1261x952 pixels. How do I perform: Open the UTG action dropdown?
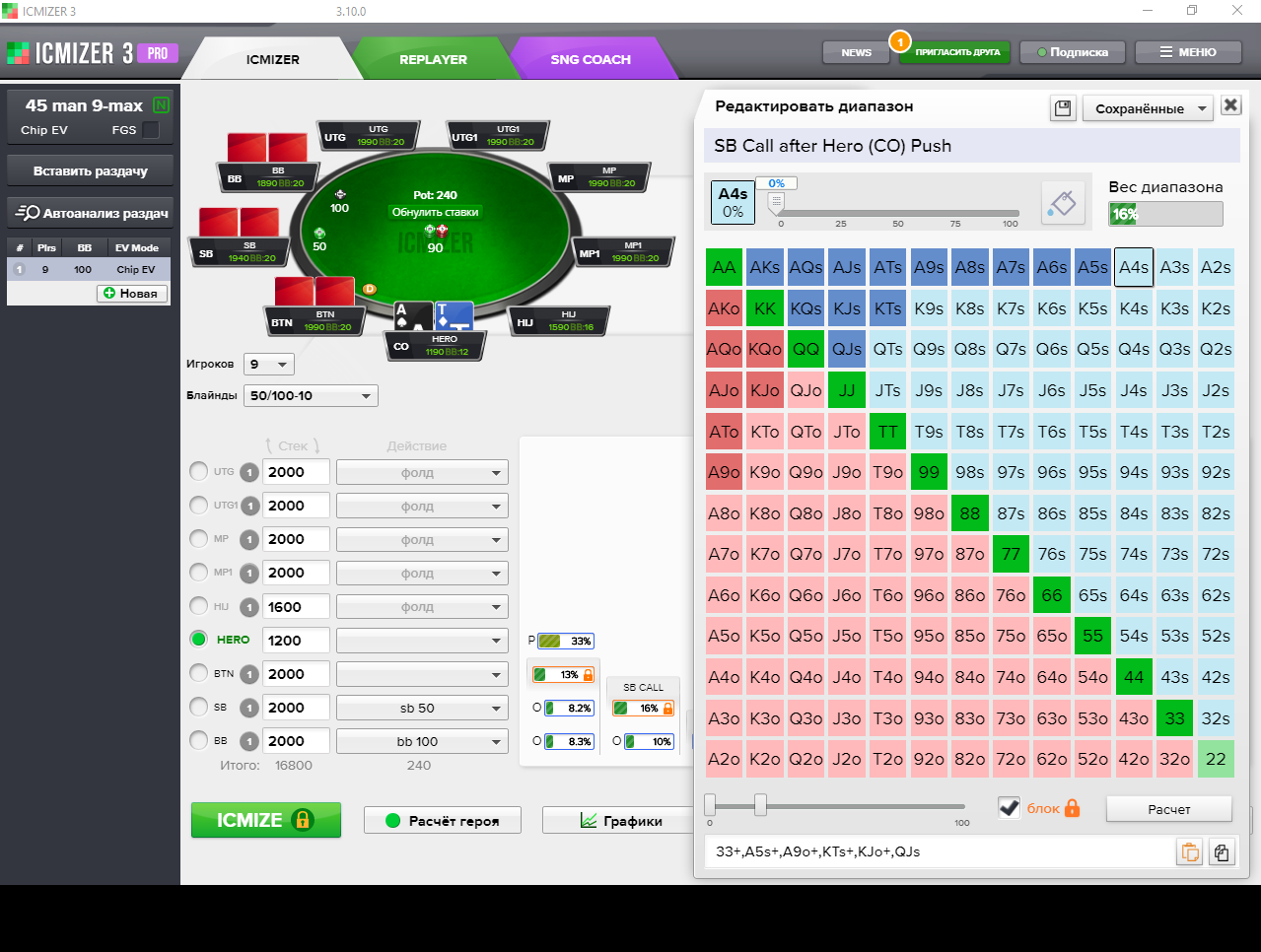click(422, 473)
